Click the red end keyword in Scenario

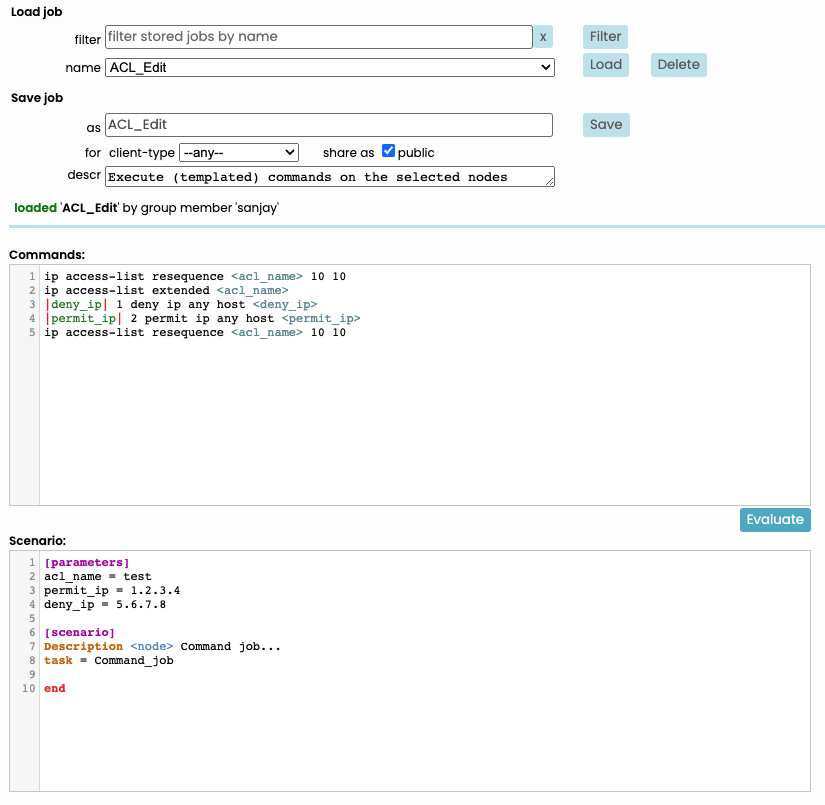[x=55, y=688]
